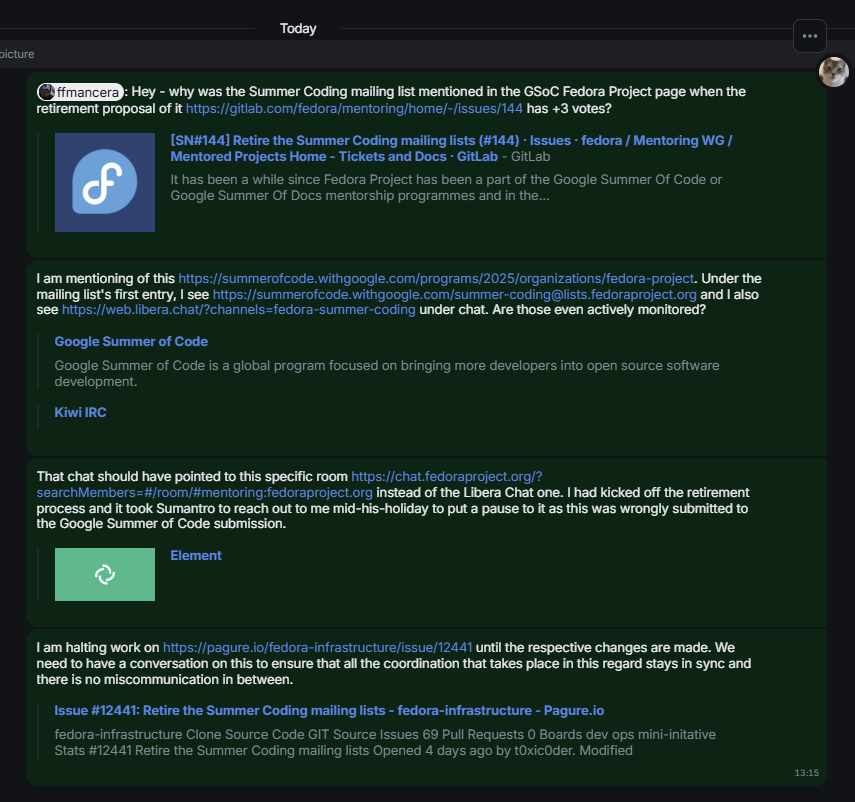The image size is (855, 802).
Task: Open the Google Summer of Code preview title
Action: (x=131, y=341)
